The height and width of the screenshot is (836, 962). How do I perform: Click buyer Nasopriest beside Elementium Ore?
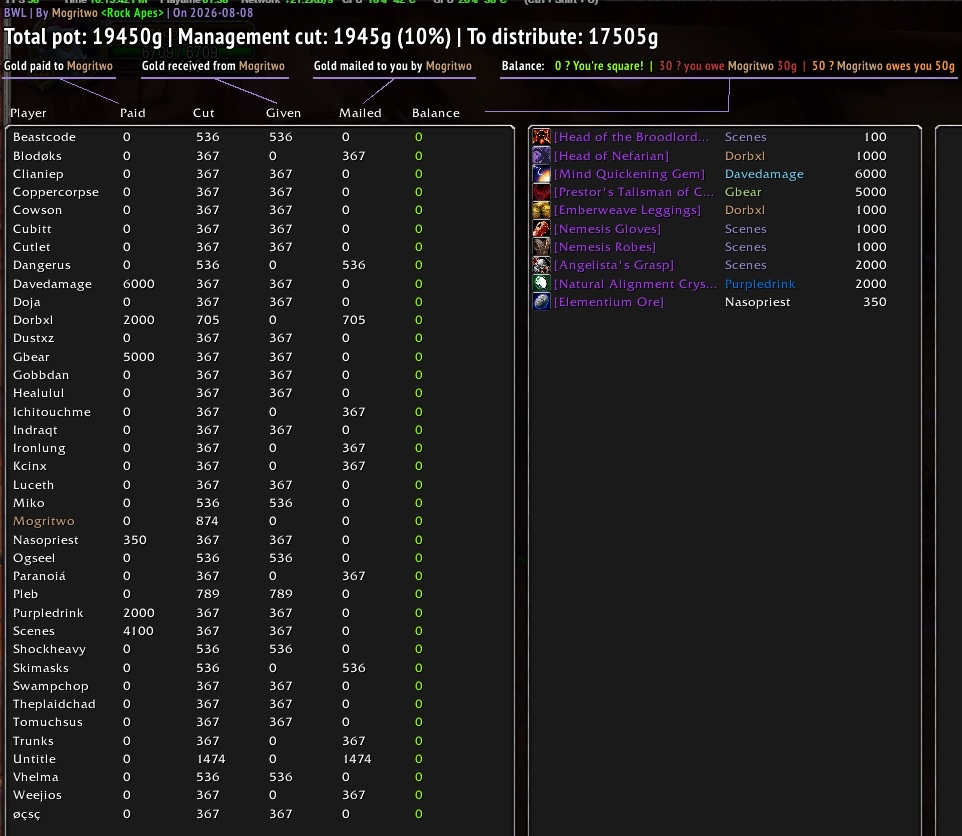click(758, 302)
